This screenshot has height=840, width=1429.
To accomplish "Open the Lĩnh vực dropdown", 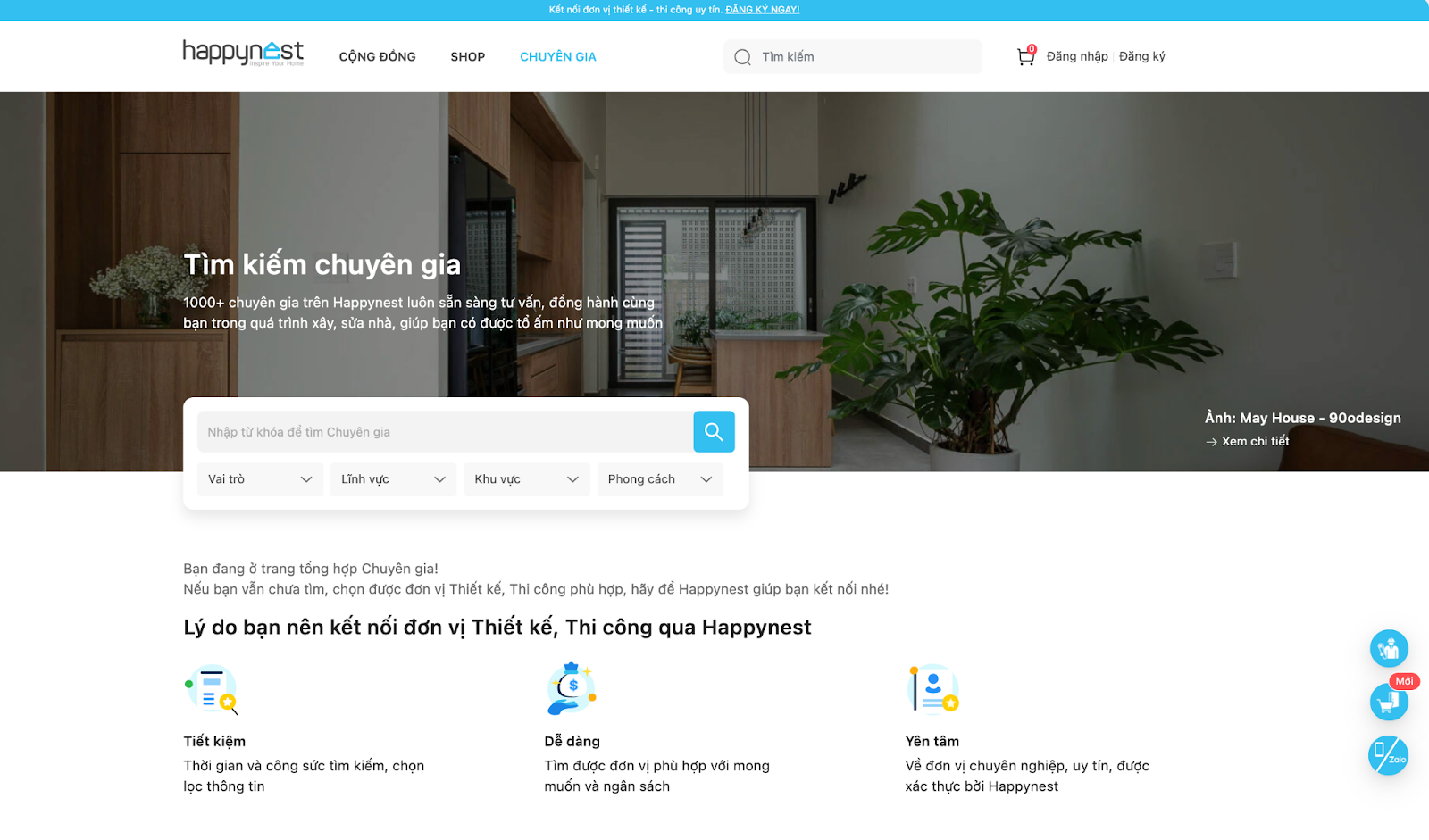I will tap(393, 479).
